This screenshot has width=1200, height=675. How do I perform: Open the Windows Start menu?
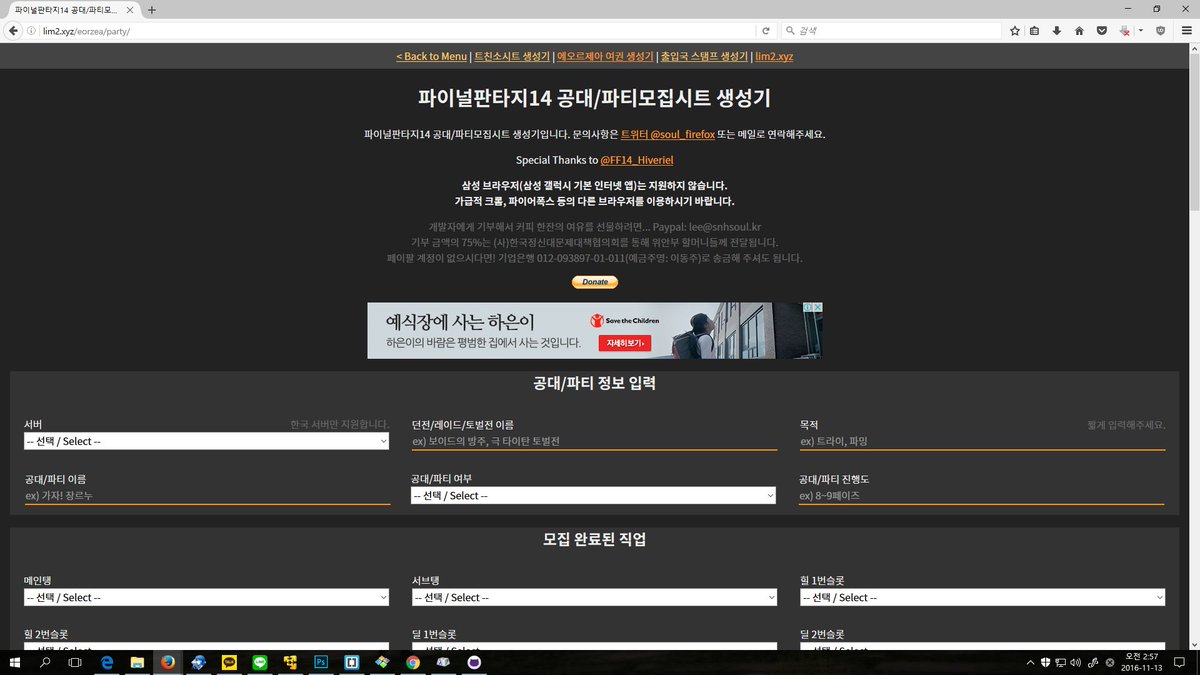click(x=16, y=662)
